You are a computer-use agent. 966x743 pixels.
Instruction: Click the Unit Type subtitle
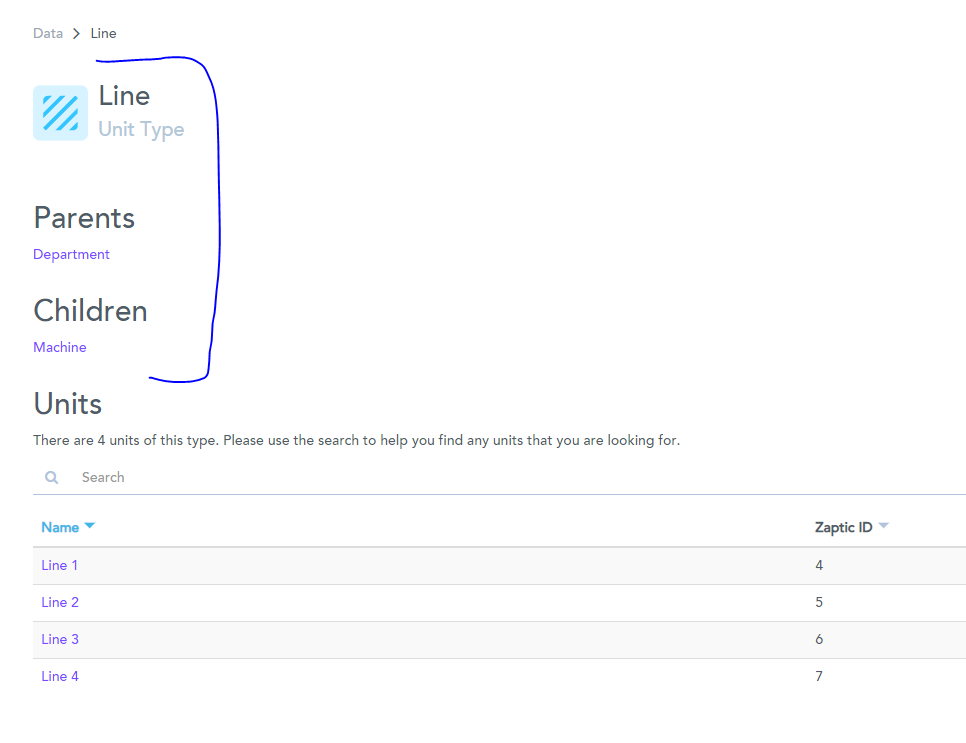tap(142, 129)
